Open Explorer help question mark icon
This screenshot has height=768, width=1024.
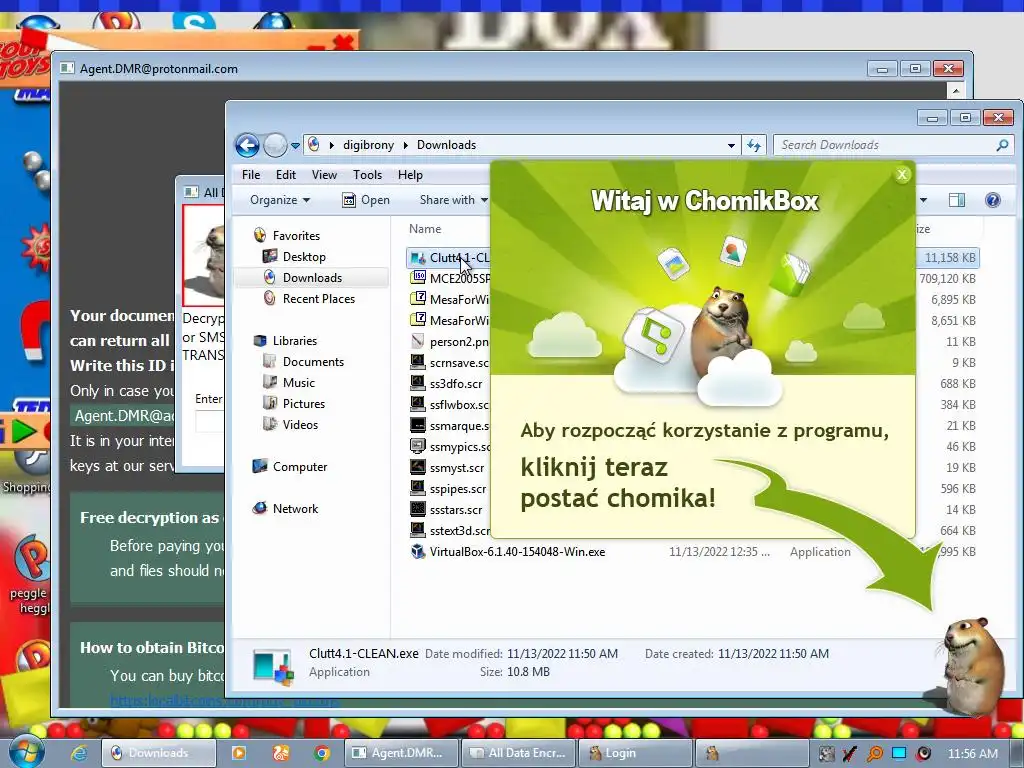993,200
